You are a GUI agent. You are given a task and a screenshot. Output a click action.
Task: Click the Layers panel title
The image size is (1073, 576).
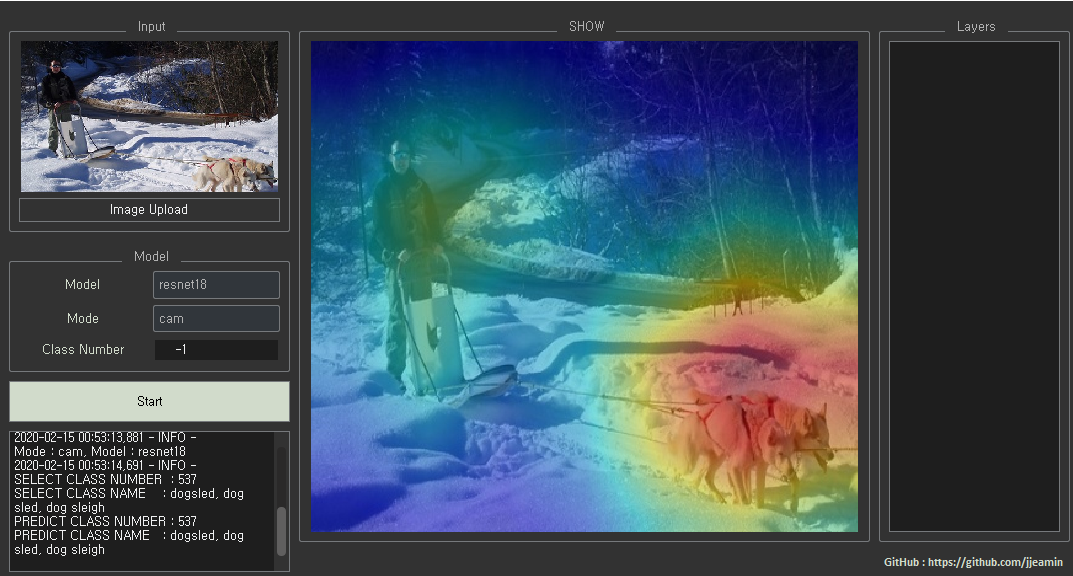tap(975, 27)
